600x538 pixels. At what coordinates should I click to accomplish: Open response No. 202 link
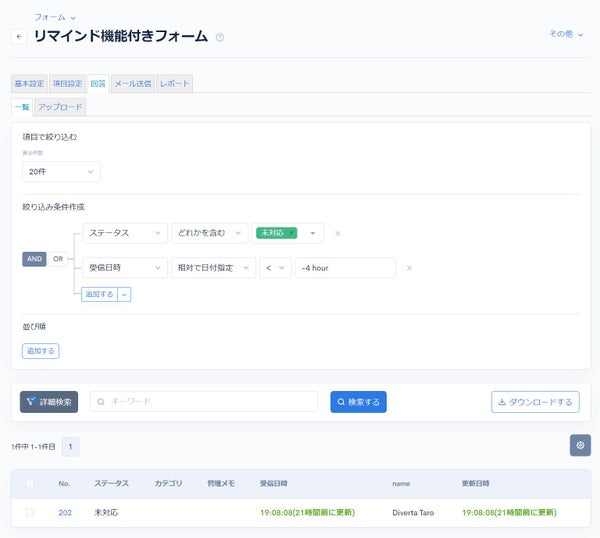point(65,512)
